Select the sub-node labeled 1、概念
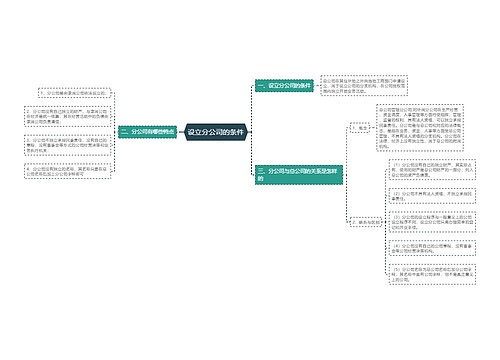The height and width of the screenshot is (360, 500). (x=360, y=128)
